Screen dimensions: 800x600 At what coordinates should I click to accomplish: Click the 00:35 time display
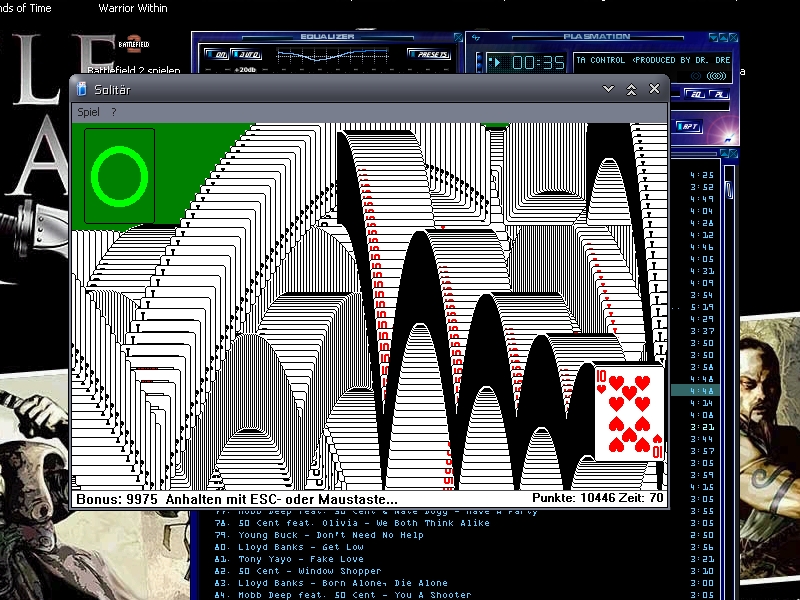(538, 63)
